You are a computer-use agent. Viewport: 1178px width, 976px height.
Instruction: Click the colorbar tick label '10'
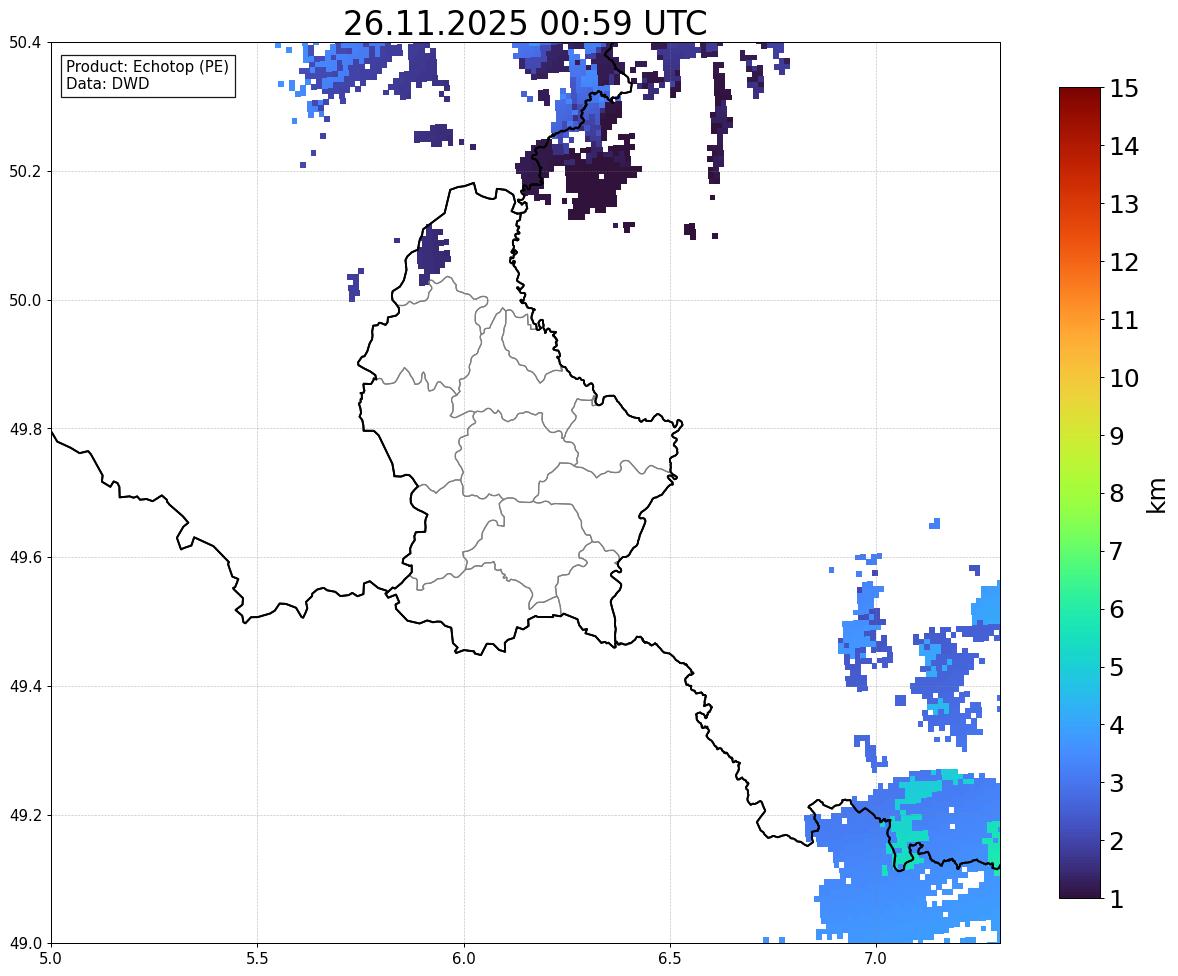(x=1124, y=378)
